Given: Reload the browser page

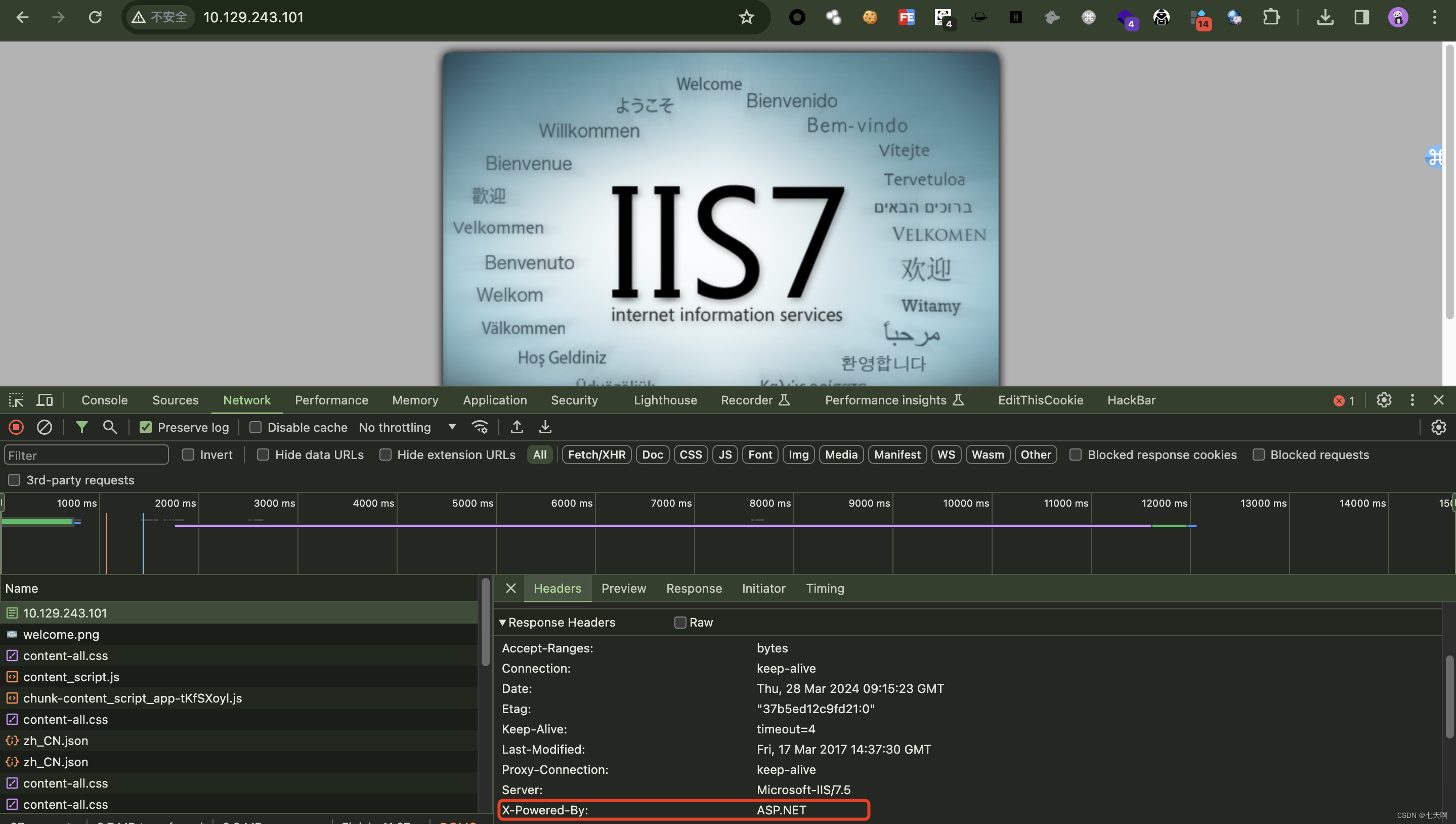Looking at the screenshot, I should pyautogui.click(x=95, y=18).
